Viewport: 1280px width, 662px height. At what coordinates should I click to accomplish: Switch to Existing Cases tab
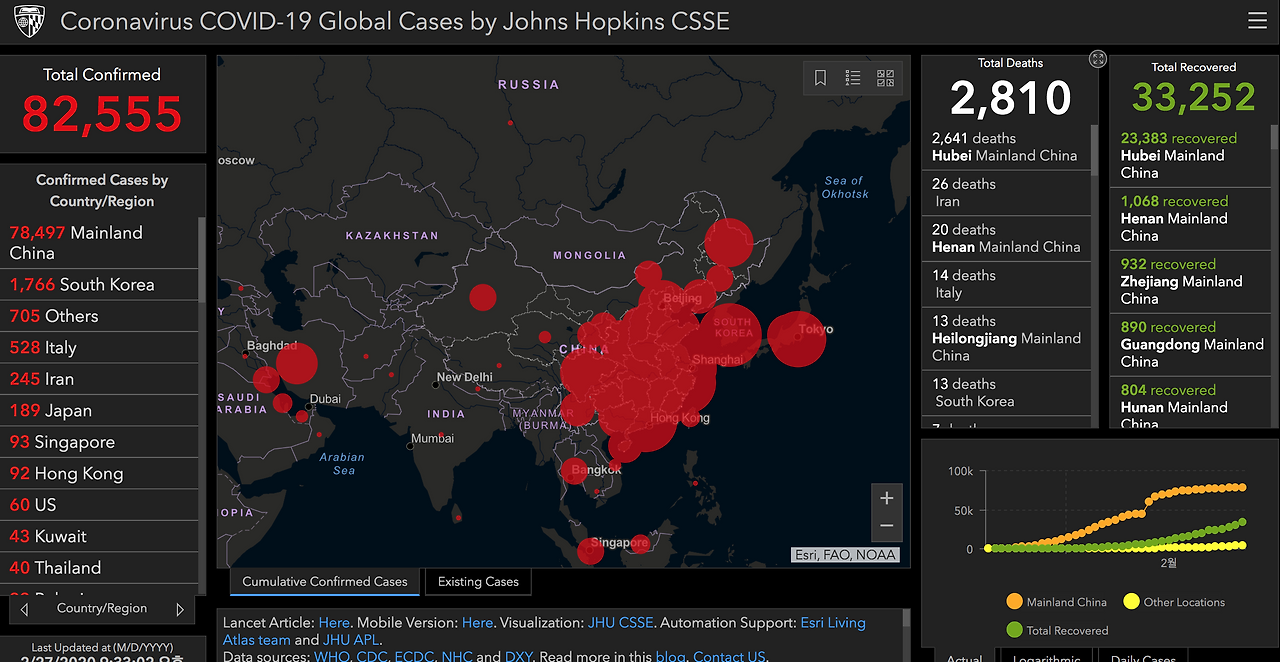tap(478, 581)
